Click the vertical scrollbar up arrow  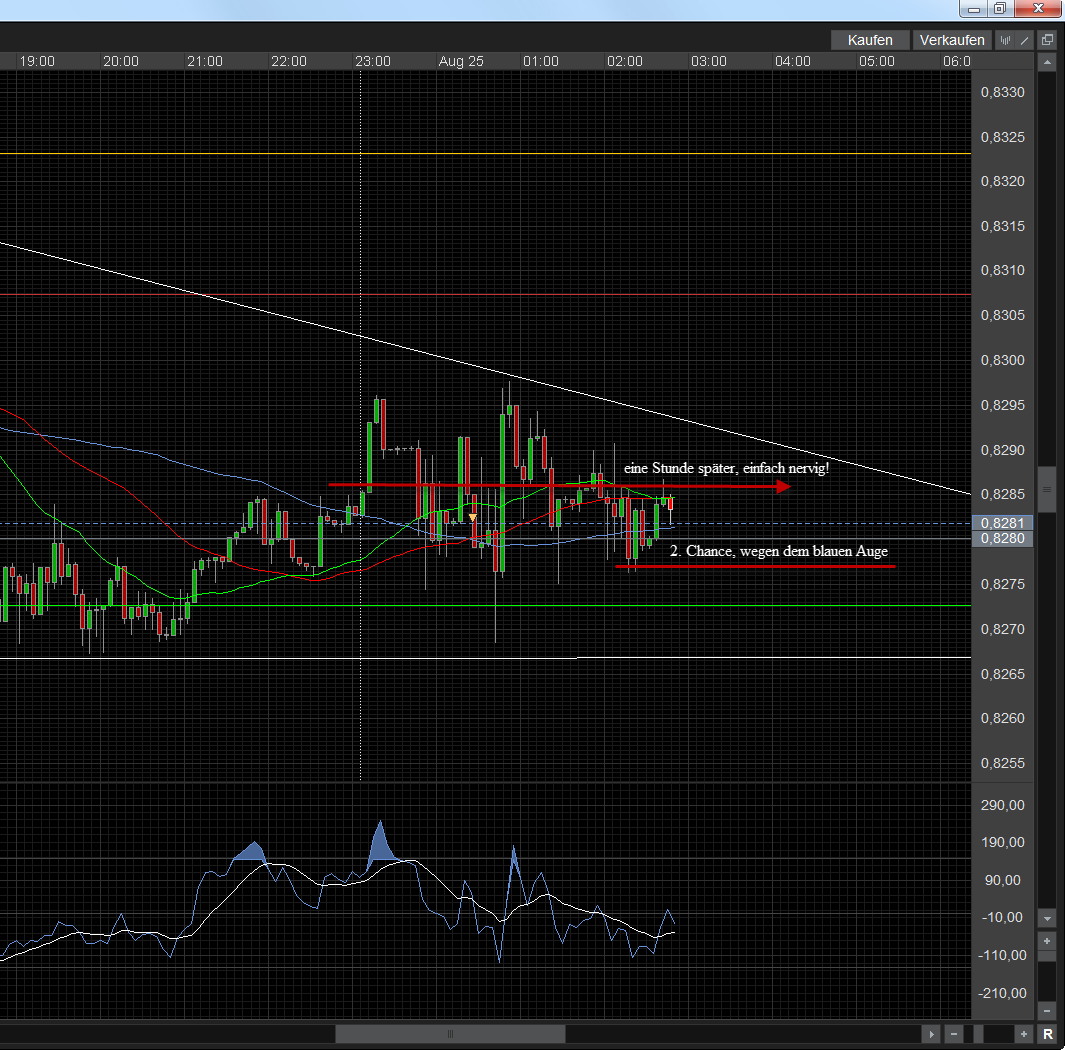[x=1047, y=63]
